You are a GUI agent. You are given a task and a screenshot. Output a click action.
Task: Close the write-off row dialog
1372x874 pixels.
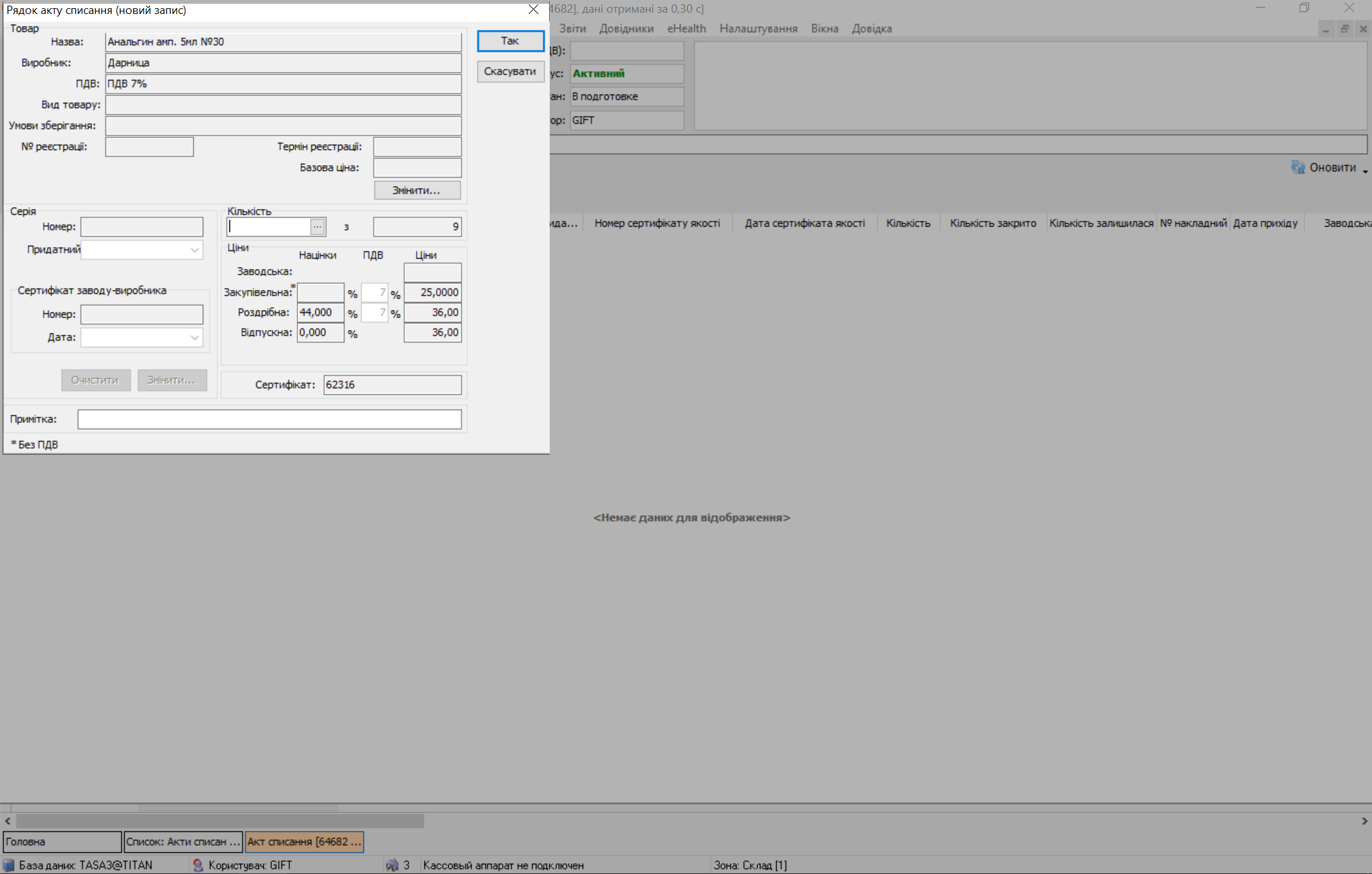533,10
